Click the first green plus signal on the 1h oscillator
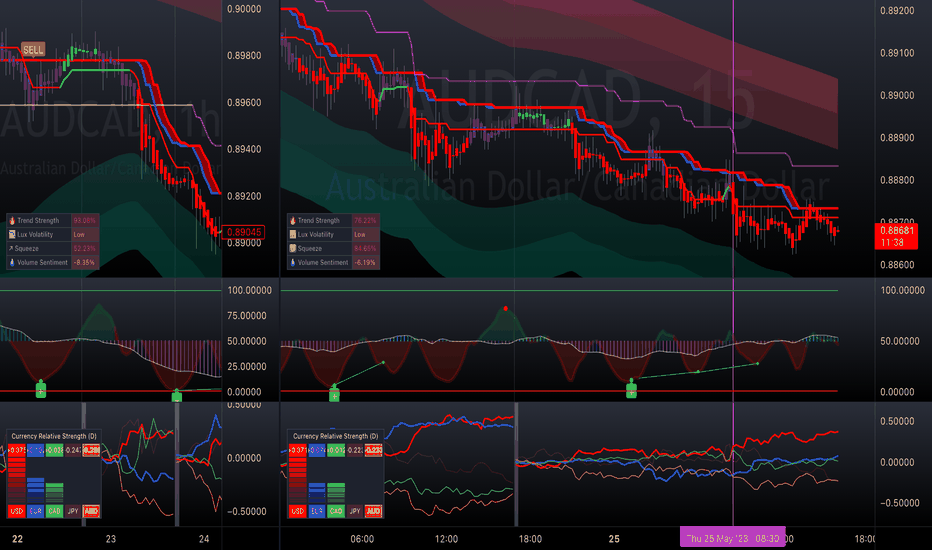This screenshot has height=550, width=932. point(40,390)
